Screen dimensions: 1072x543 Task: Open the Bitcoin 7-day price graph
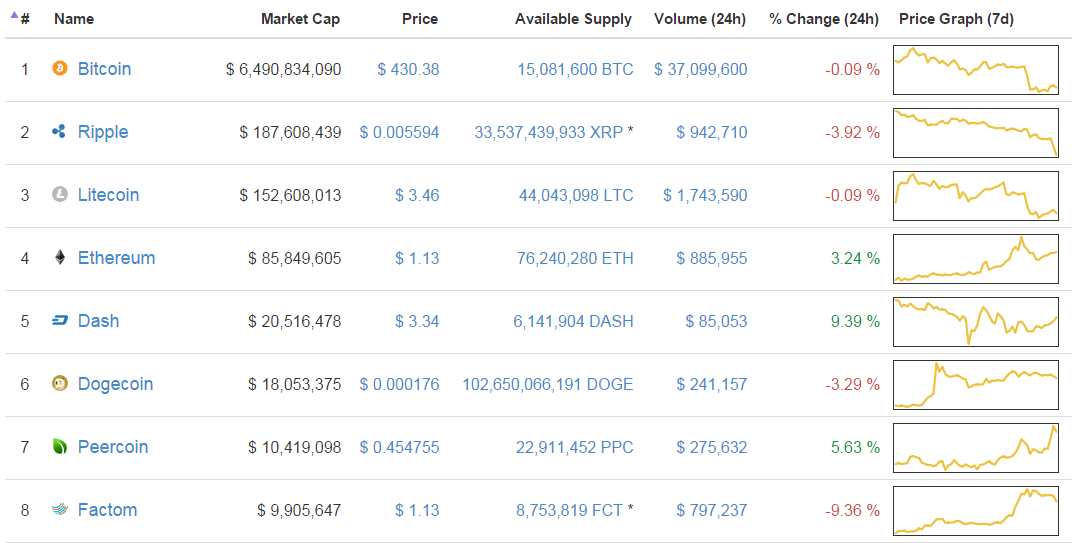(975, 70)
